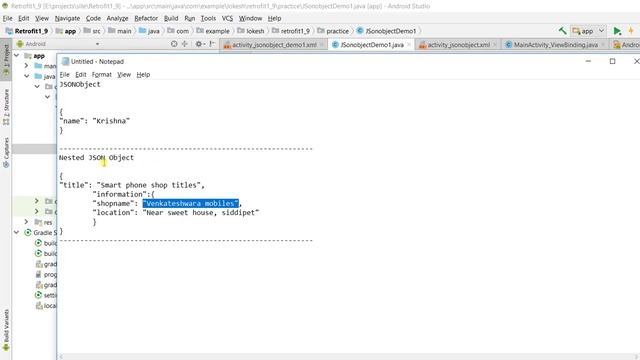Open the Navigate menu in Android Studio
The image size is (640, 360).
(67, 18)
